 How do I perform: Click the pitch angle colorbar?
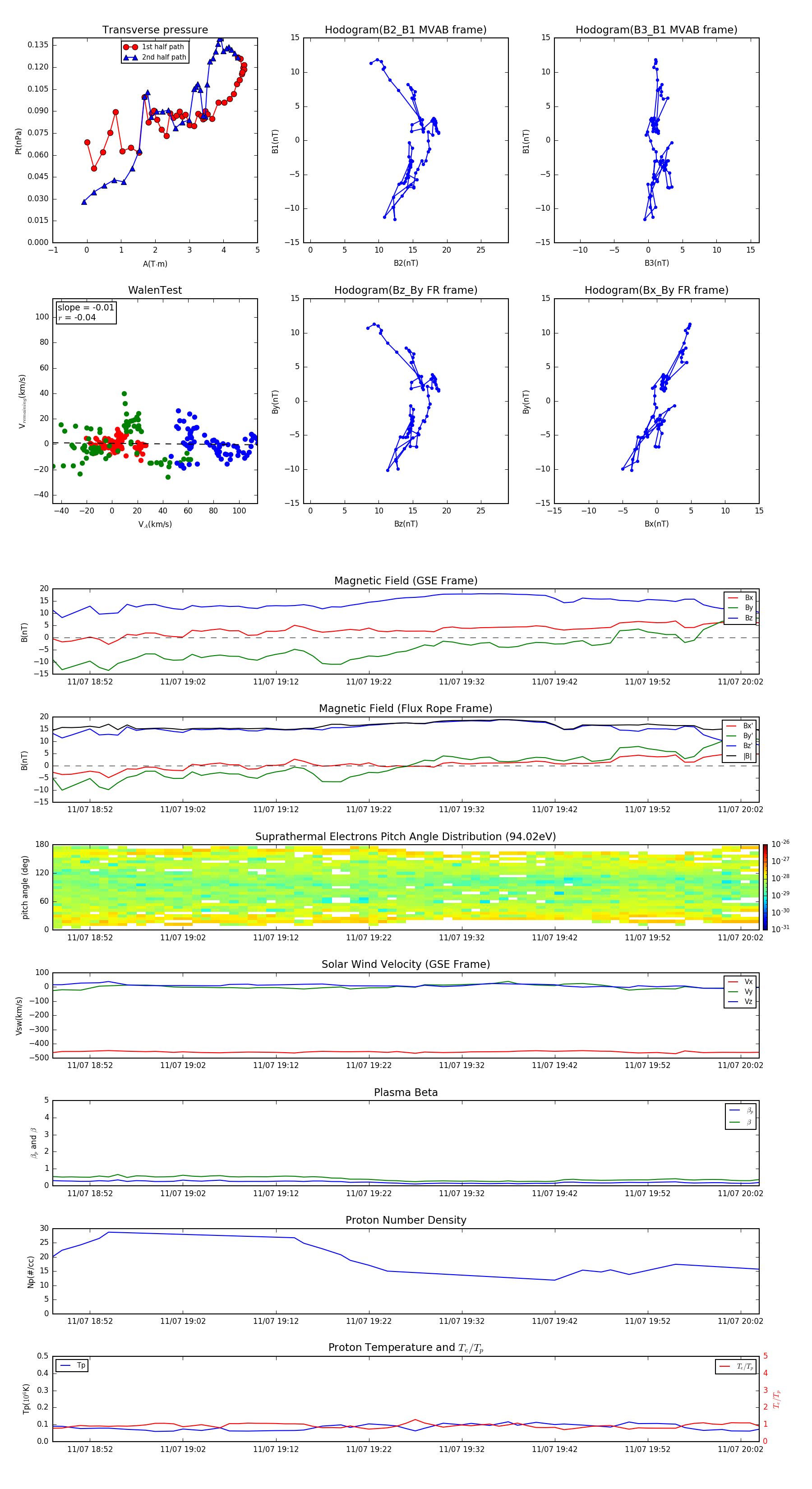coord(765,887)
